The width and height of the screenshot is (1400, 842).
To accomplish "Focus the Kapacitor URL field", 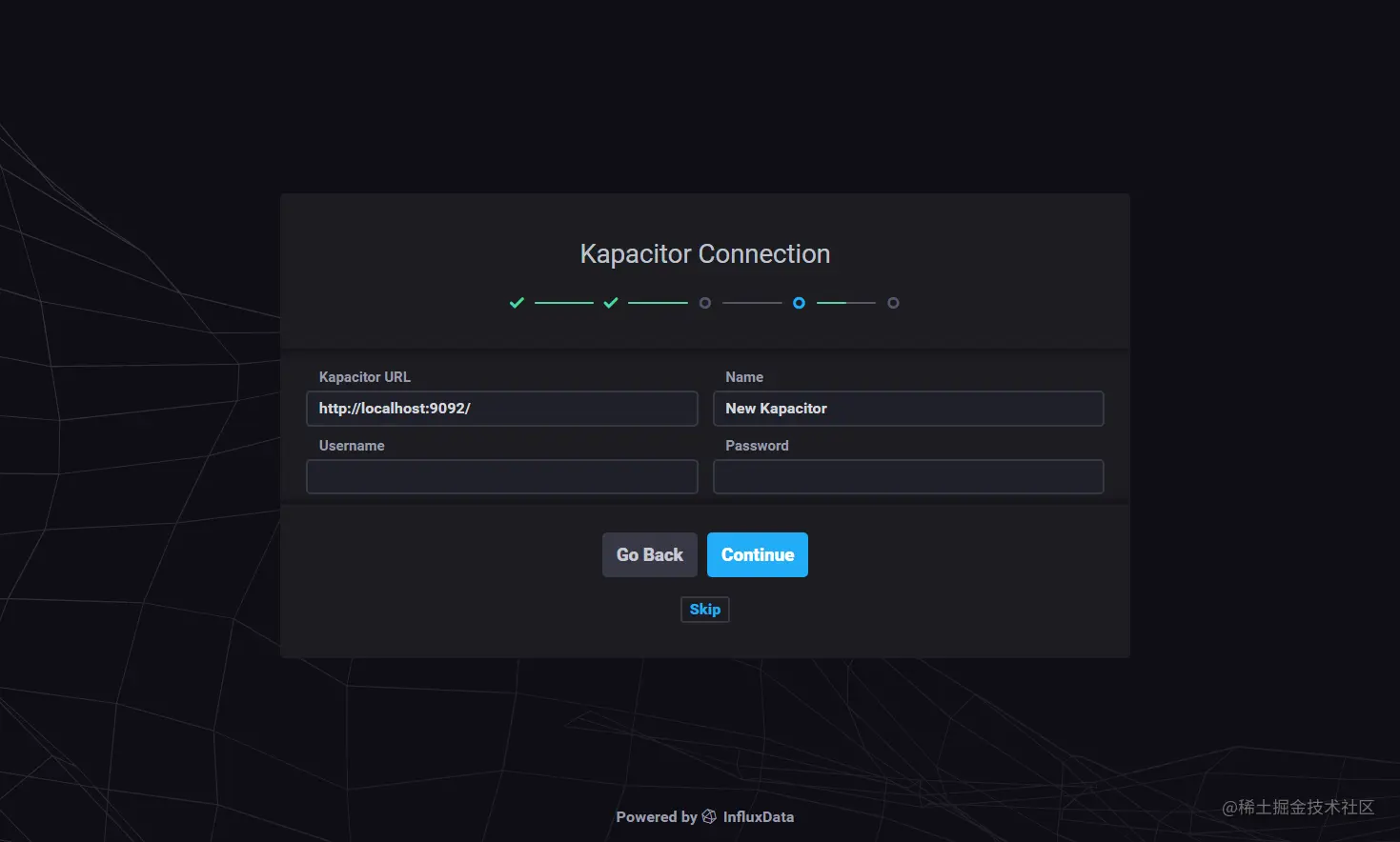I will click(502, 409).
